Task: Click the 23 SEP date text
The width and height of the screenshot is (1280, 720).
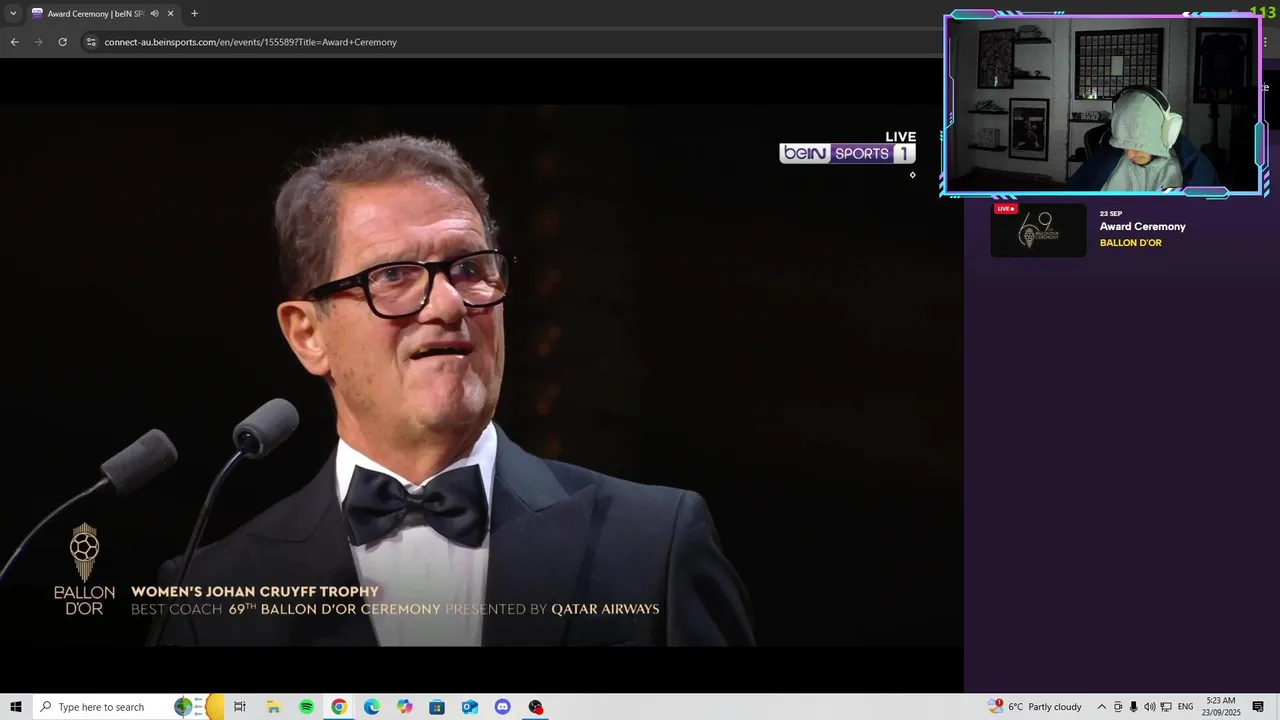Action: [1111, 214]
